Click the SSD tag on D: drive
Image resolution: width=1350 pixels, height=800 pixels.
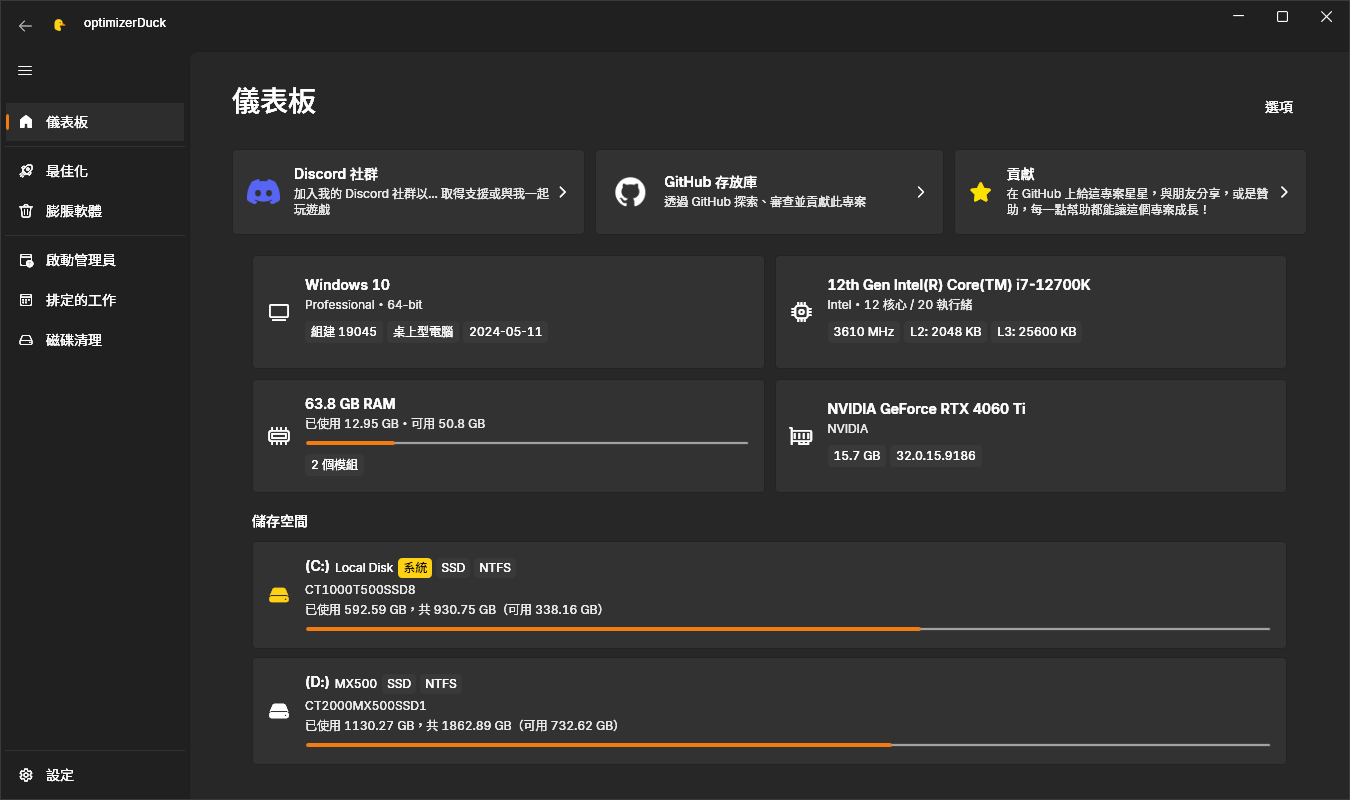399,684
